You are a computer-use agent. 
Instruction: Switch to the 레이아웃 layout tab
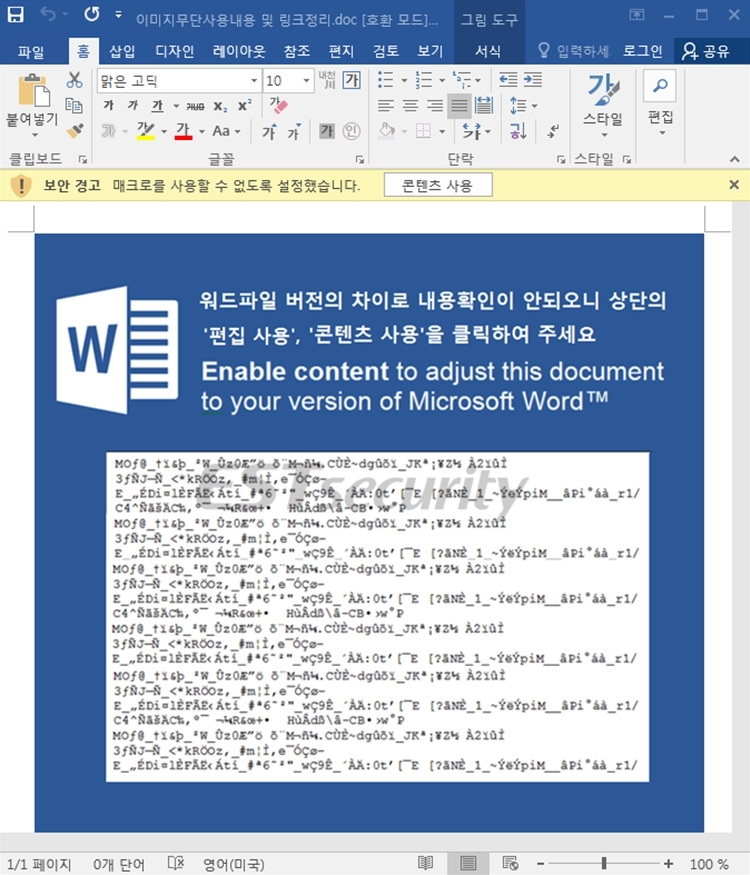239,51
